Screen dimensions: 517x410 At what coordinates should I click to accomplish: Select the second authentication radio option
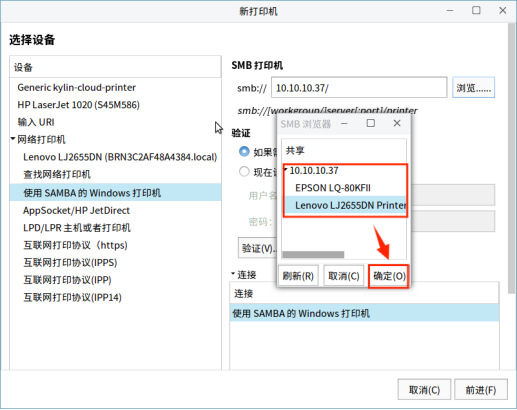244,172
